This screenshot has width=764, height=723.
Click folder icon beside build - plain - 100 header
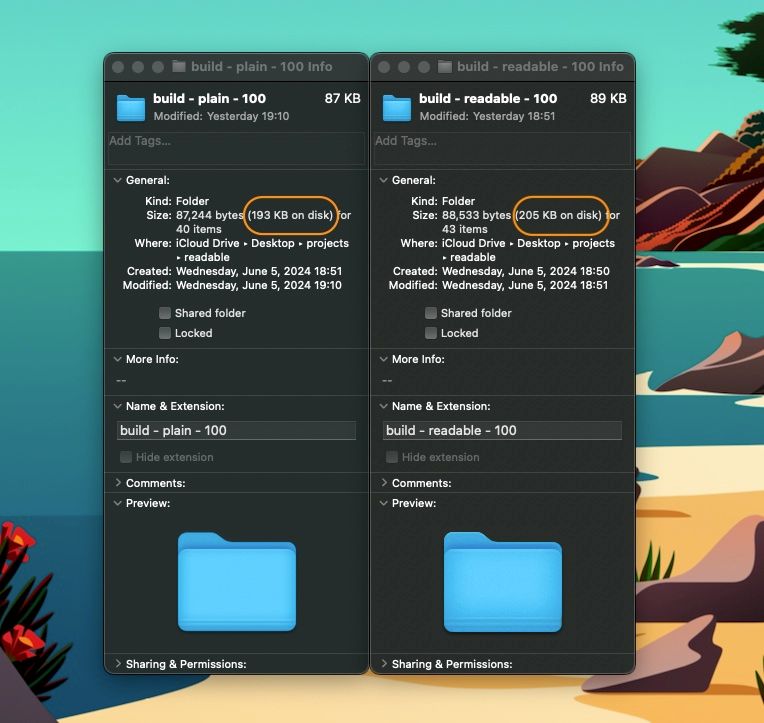[131, 107]
